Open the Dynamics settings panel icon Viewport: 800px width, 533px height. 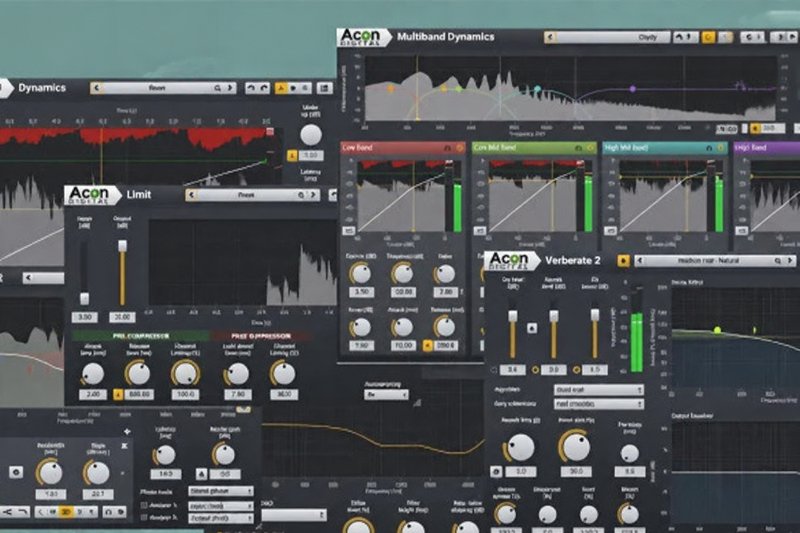point(324,88)
